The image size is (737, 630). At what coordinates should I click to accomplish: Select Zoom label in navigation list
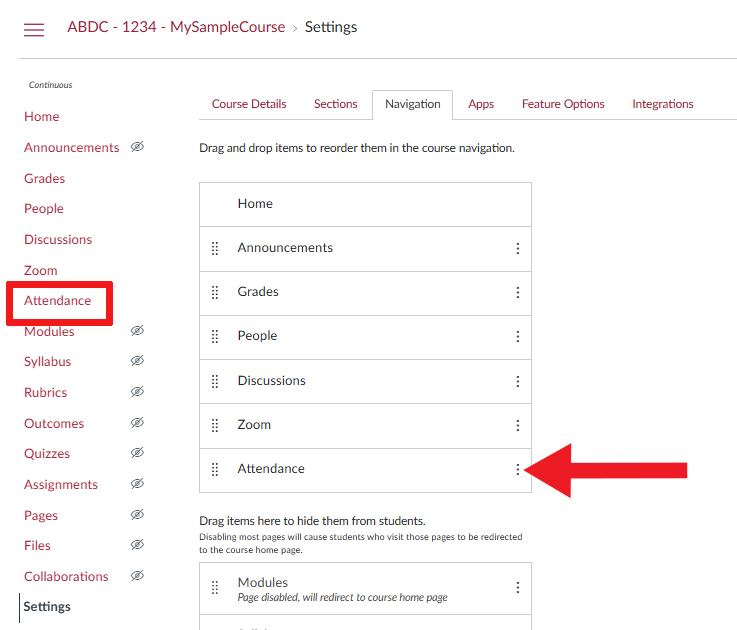coord(254,425)
